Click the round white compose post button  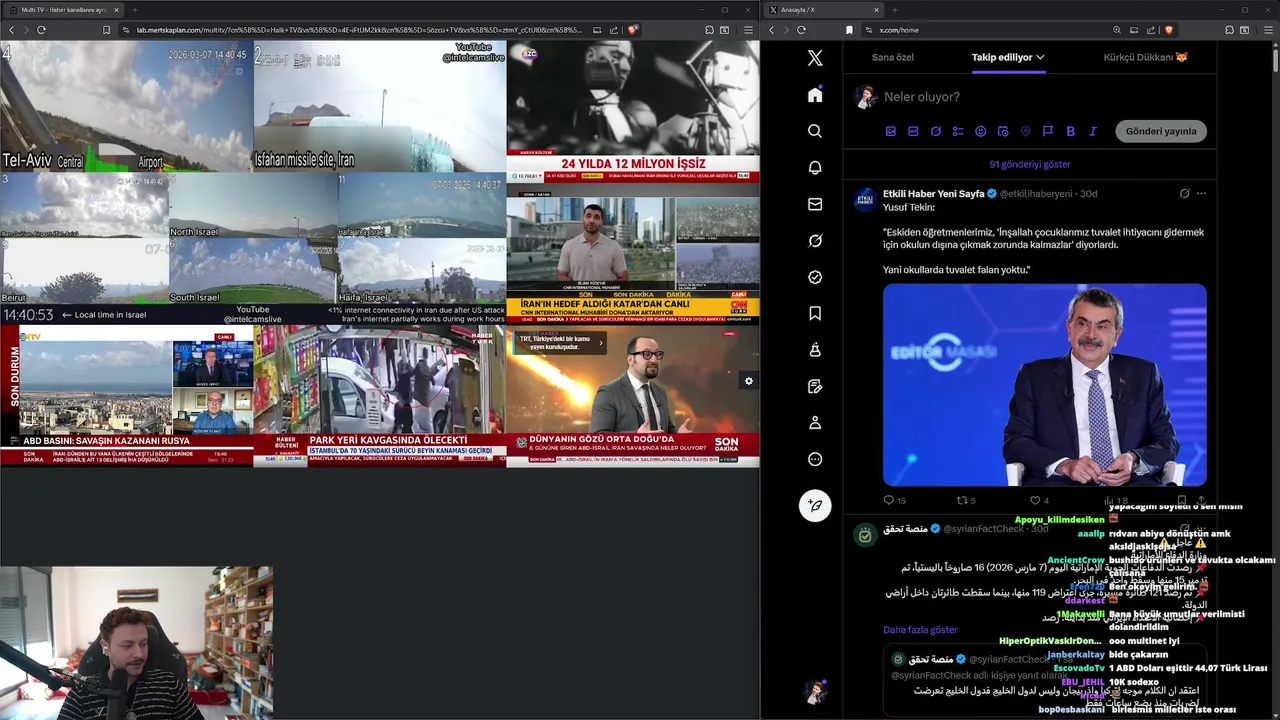click(x=815, y=505)
